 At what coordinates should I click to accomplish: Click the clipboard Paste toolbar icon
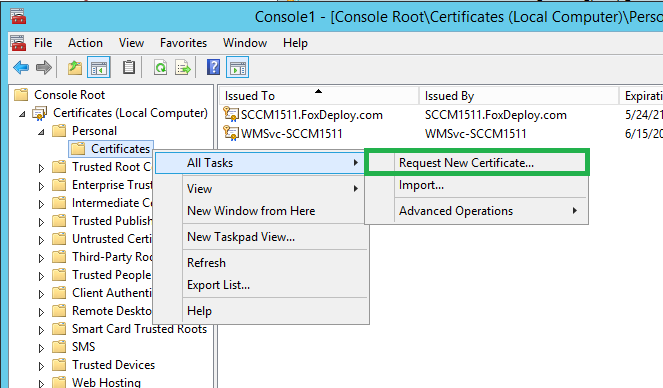click(x=129, y=67)
